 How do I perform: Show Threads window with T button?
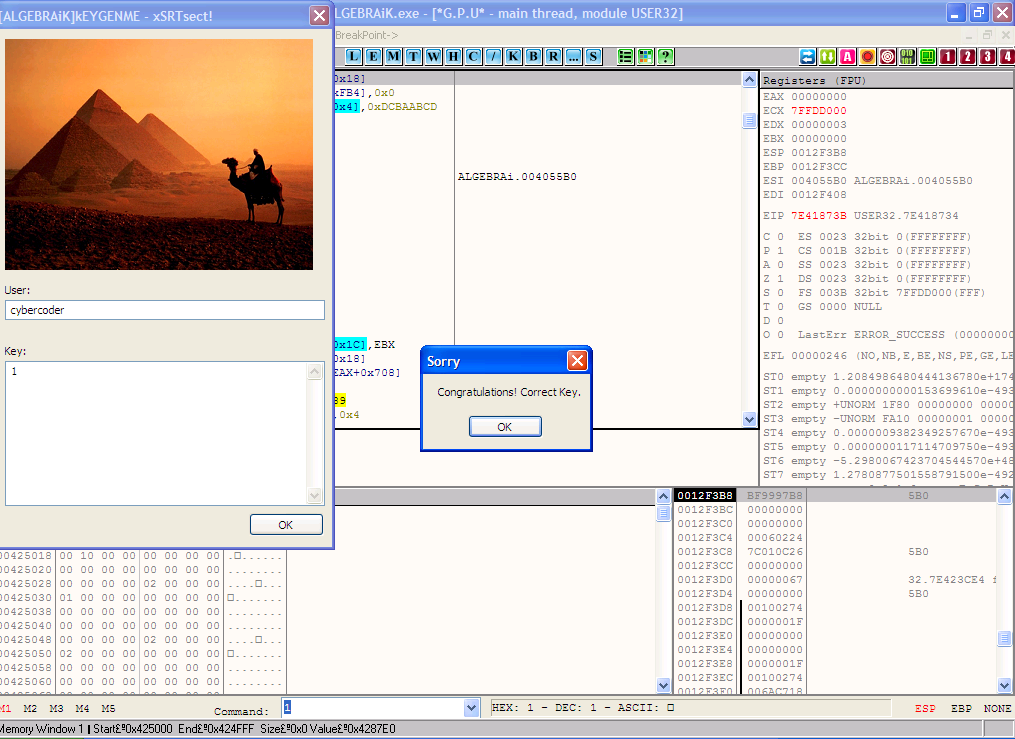tap(413, 56)
